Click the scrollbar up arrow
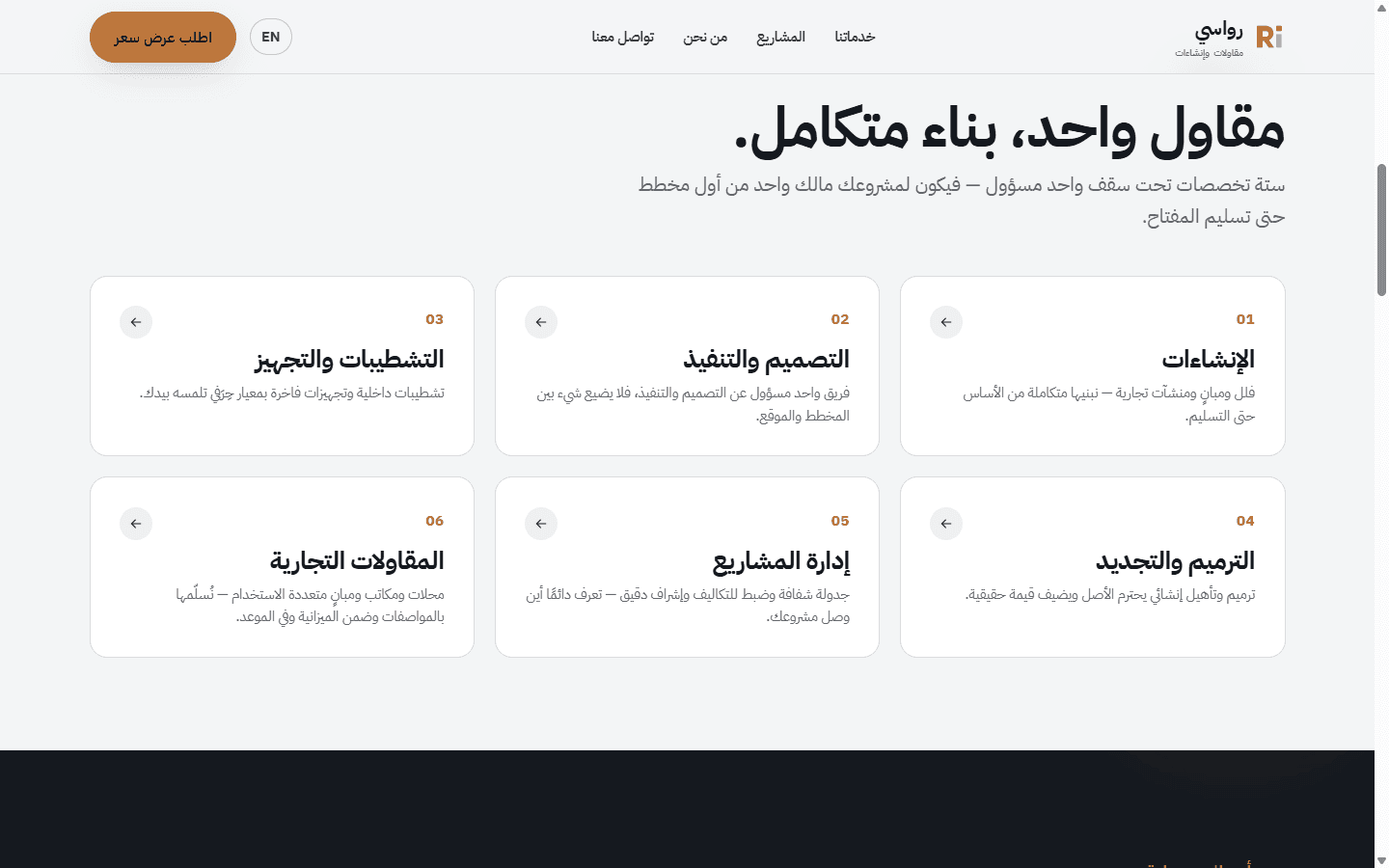The height and width of the screenshot is (868, 1389). point(1381,7)
